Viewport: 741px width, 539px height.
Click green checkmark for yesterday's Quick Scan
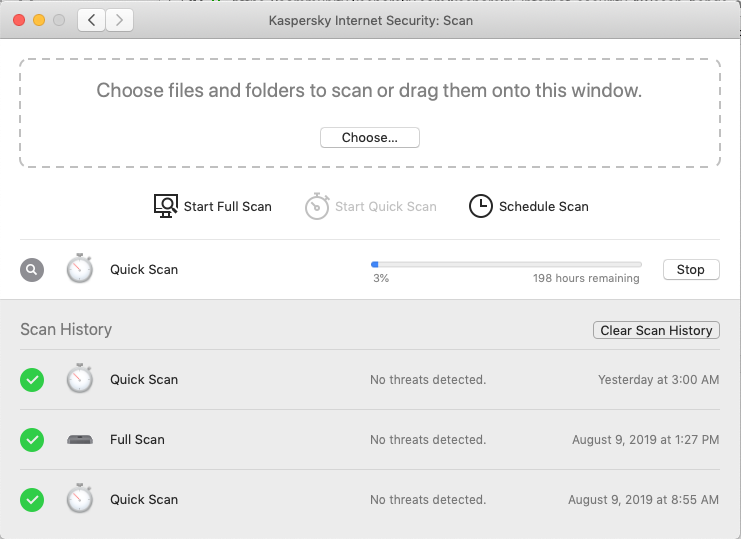click(32, 380)
